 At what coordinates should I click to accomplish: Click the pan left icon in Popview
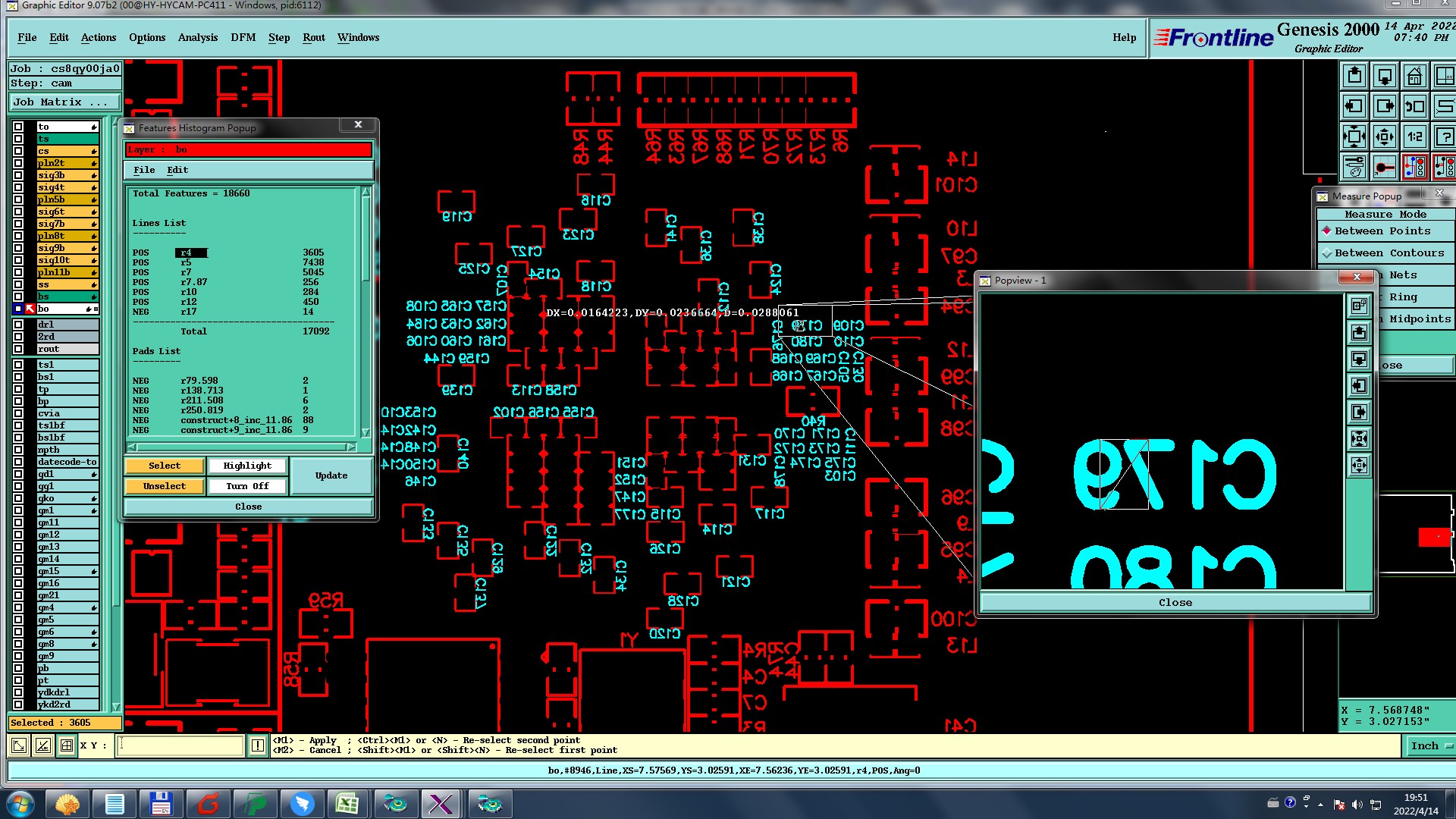coord(1359,386)
